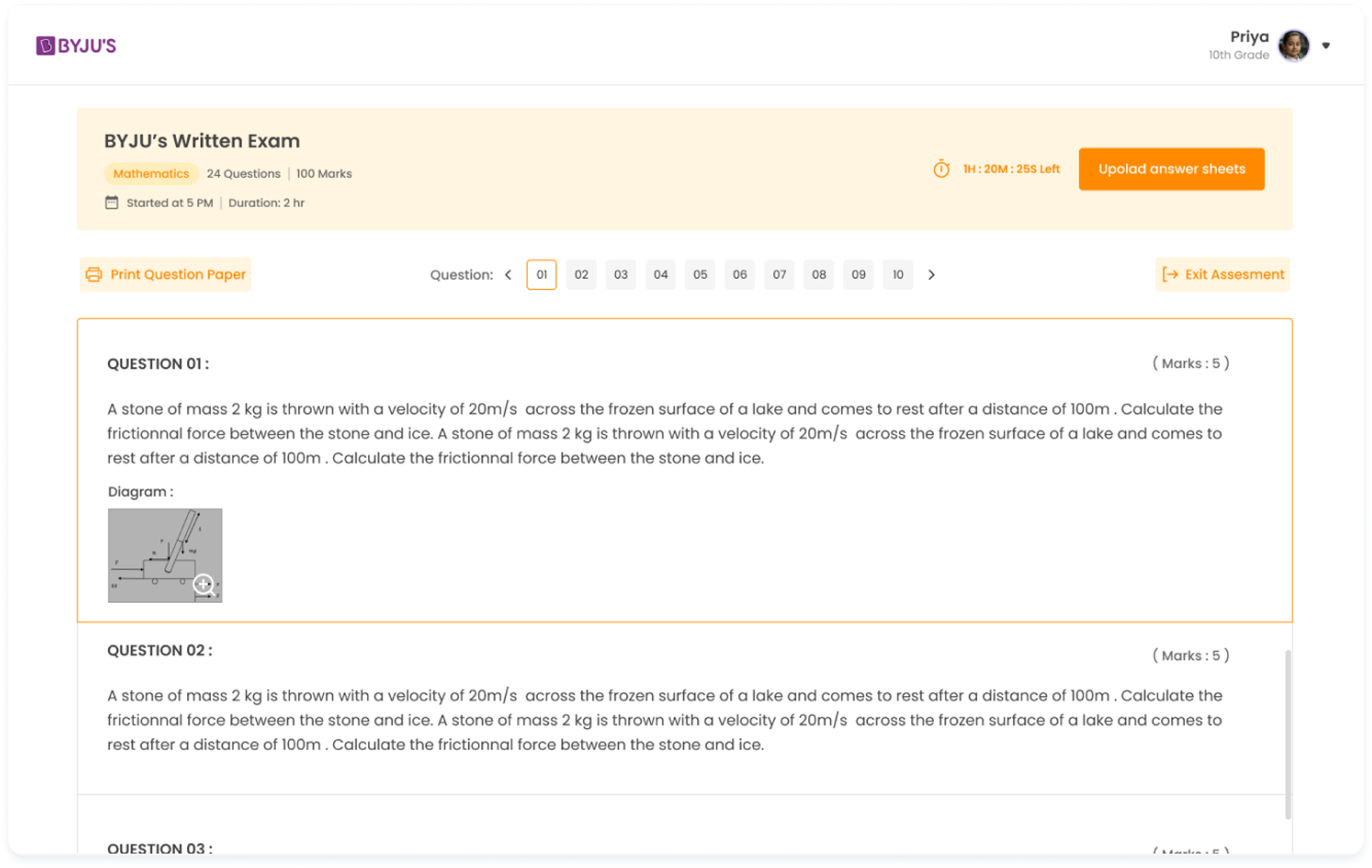Click Upload answer sheets button
1372x868 pixels.
click(1171, 169)
